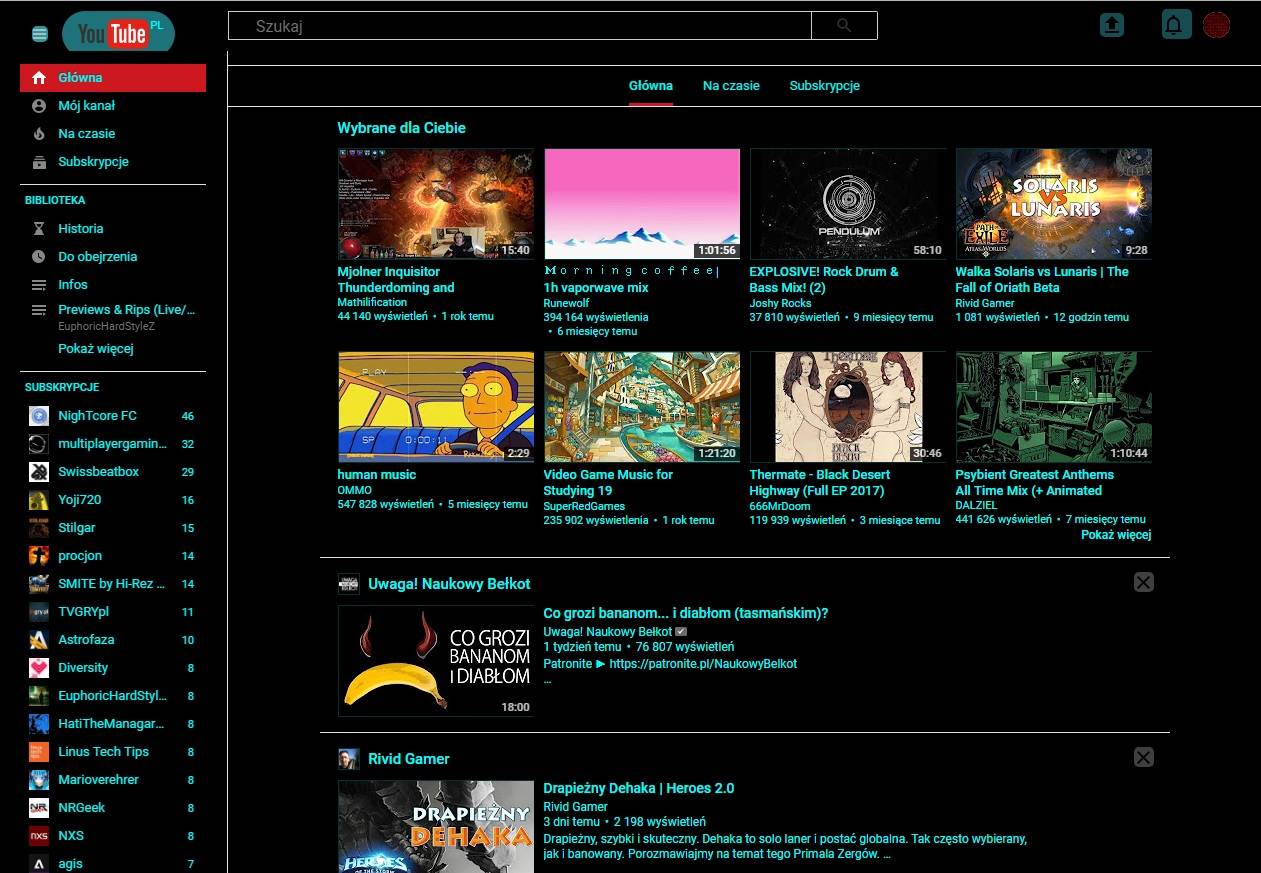The height and width of the screenshot is (873, 1261).
Task: Click the procjon channel avatar
Action: pyautogui.click(x=39, y=556)
